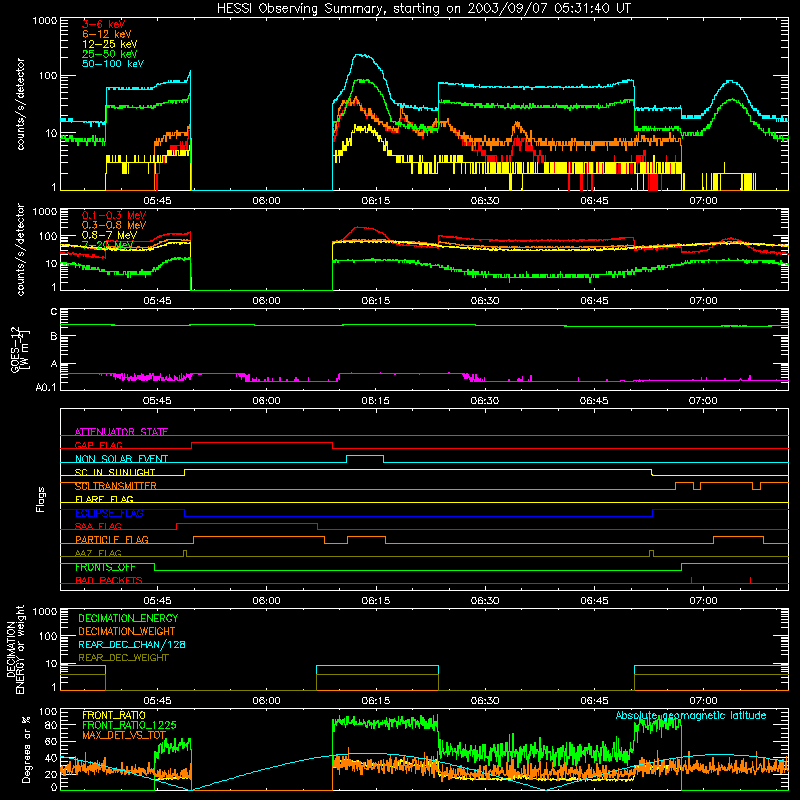
Task: Click the Flags panel axis label
Action: (40, 499)
